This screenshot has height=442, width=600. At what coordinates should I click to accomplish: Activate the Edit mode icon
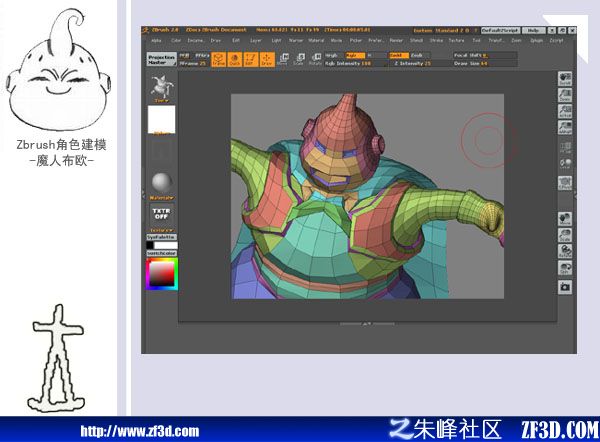(x=251, y=59)
